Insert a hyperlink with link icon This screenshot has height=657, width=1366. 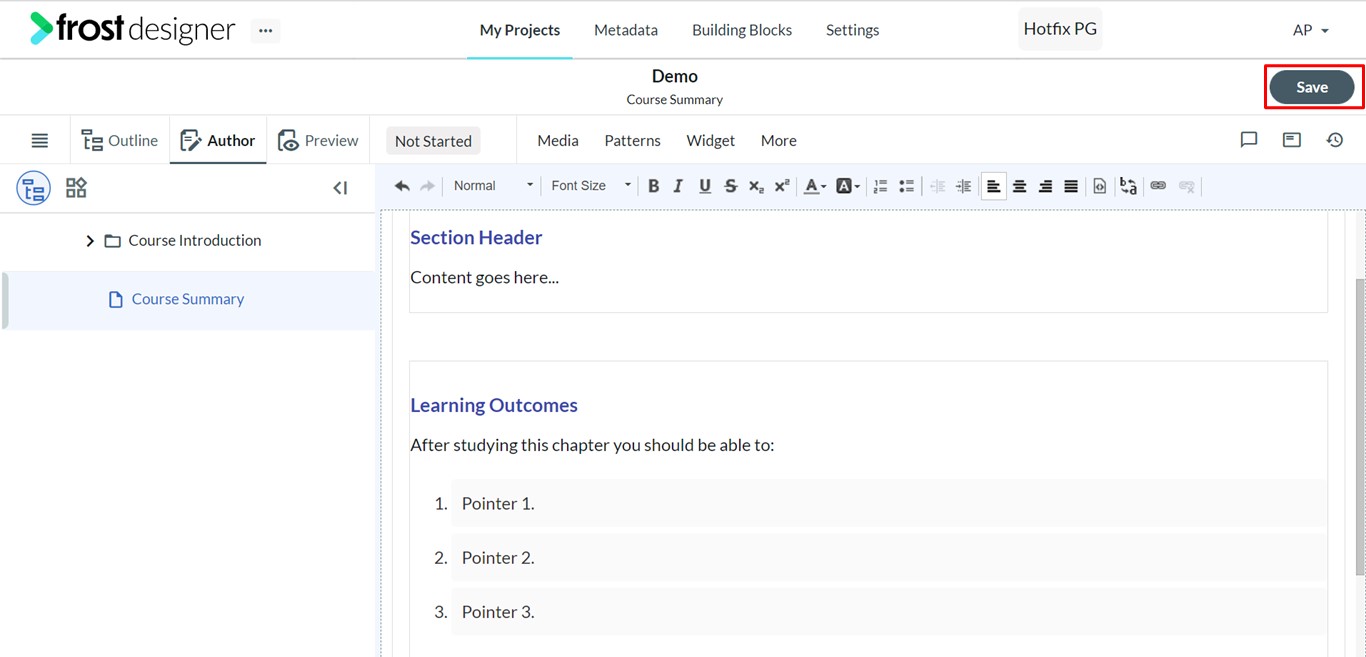click(1158, 186)
